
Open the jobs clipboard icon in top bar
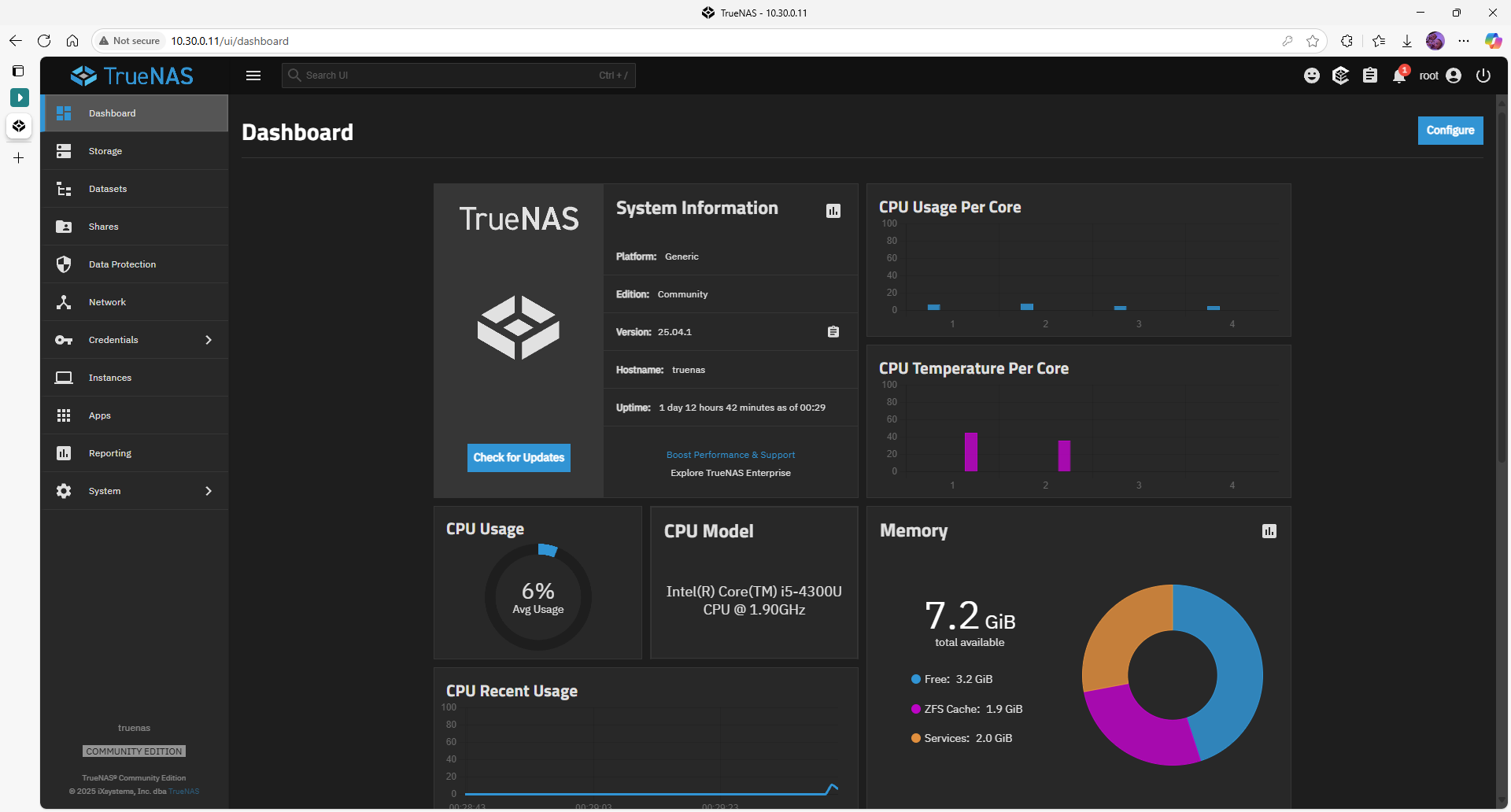coord(1370,76)
